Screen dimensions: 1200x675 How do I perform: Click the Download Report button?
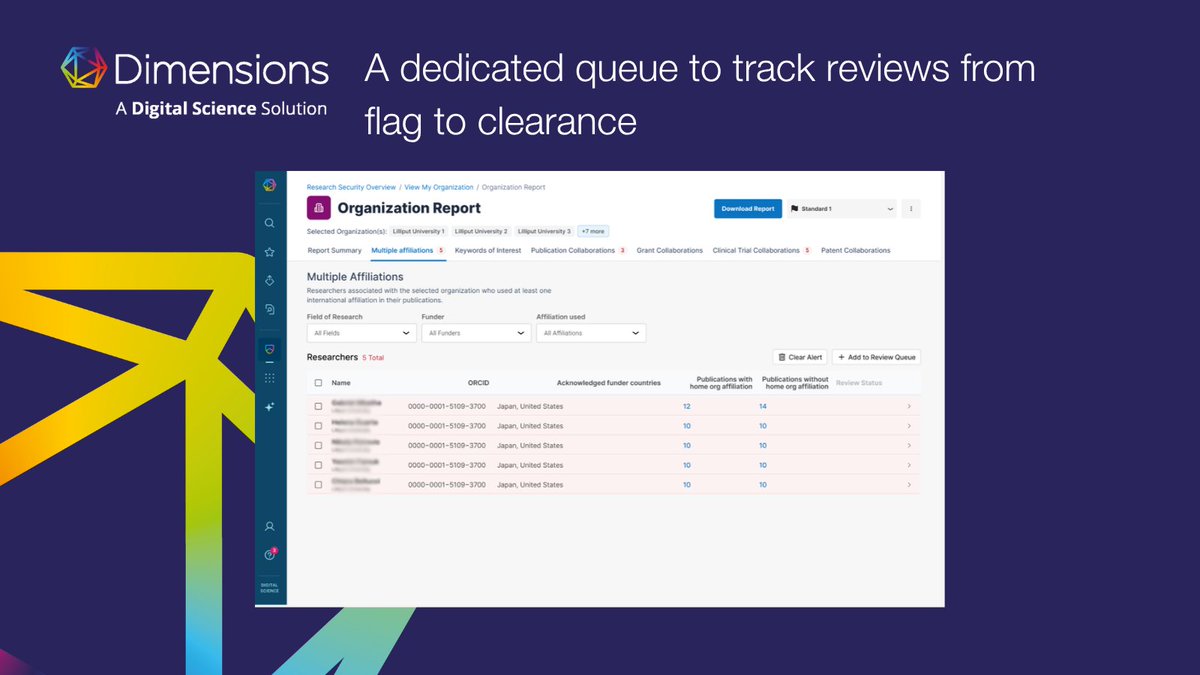748,209
